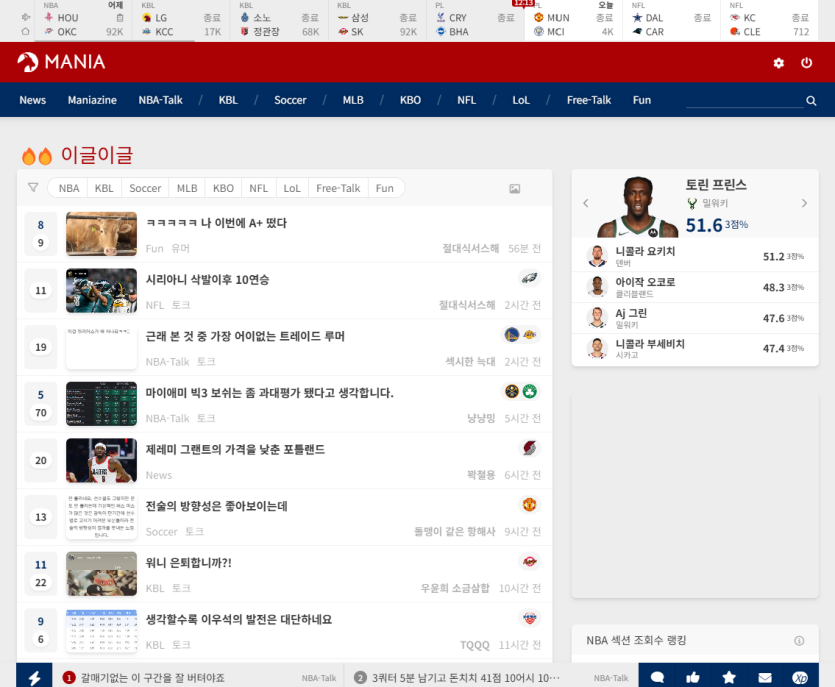The width and height of the screenshot is (835, 687).
Task: Click the info icon beside NBA 섹션 조회수 랭킹
Action: [799, 641]
